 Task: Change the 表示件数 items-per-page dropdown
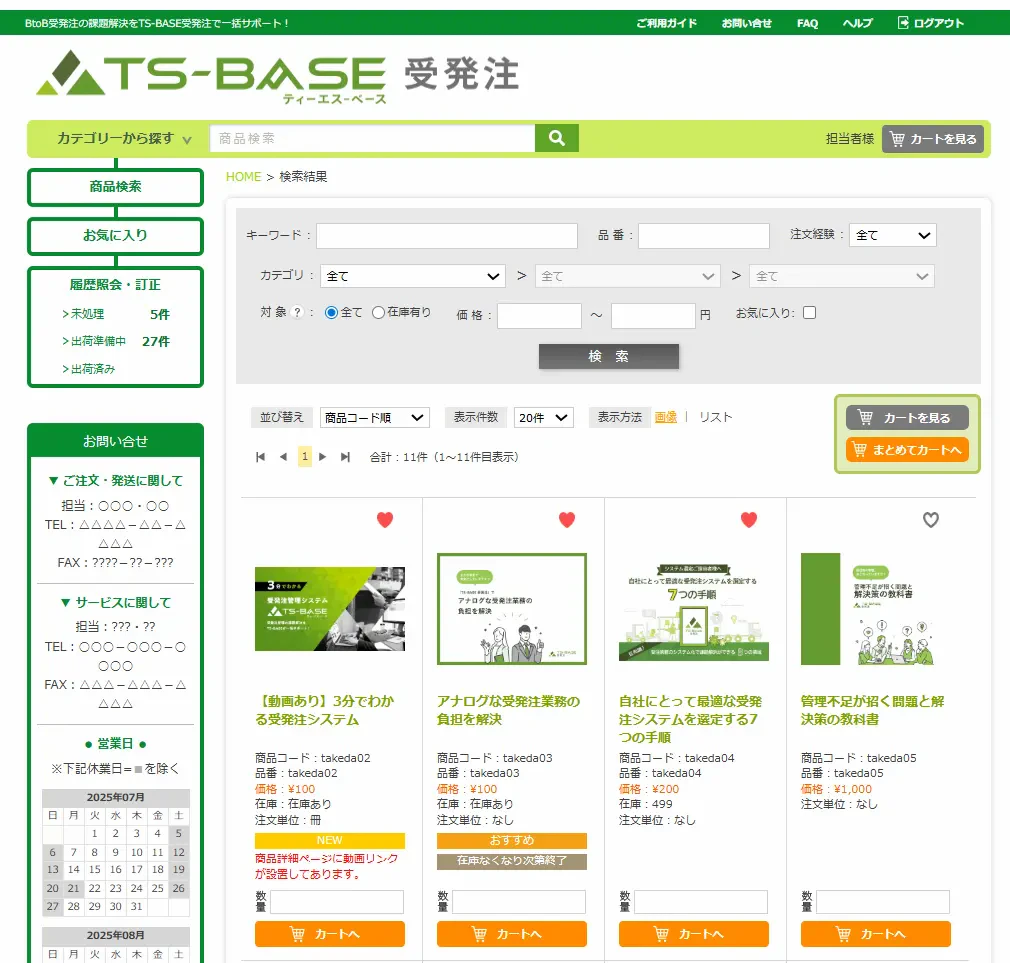point(543,417)
